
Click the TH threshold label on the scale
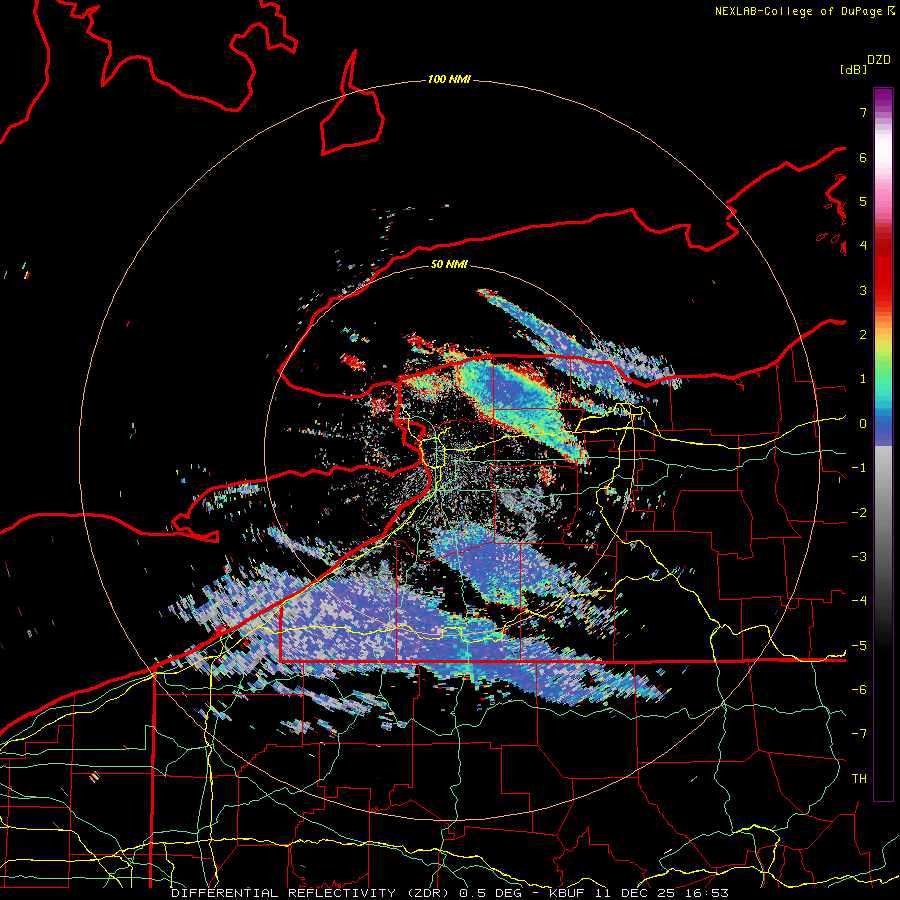coord(859,779)
